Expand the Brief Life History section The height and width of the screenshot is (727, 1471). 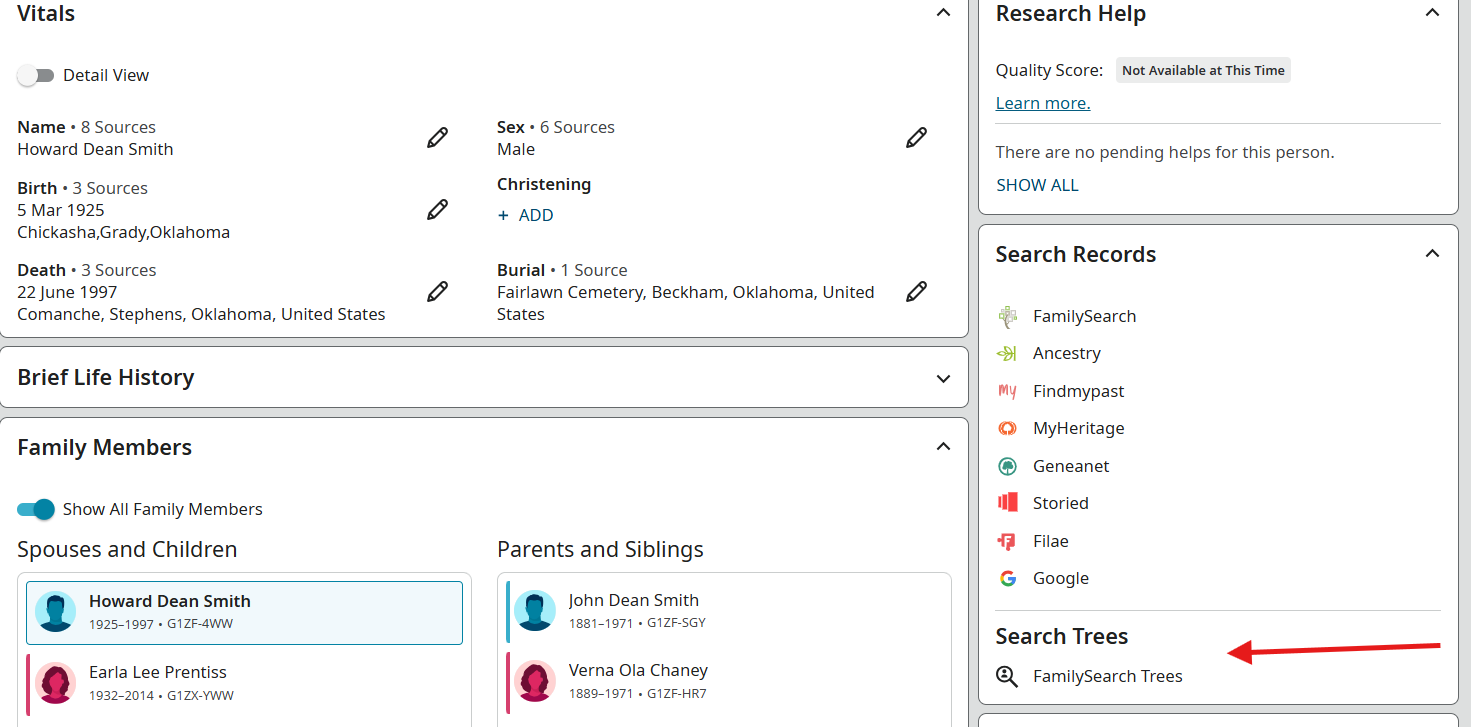click(943, 378)
